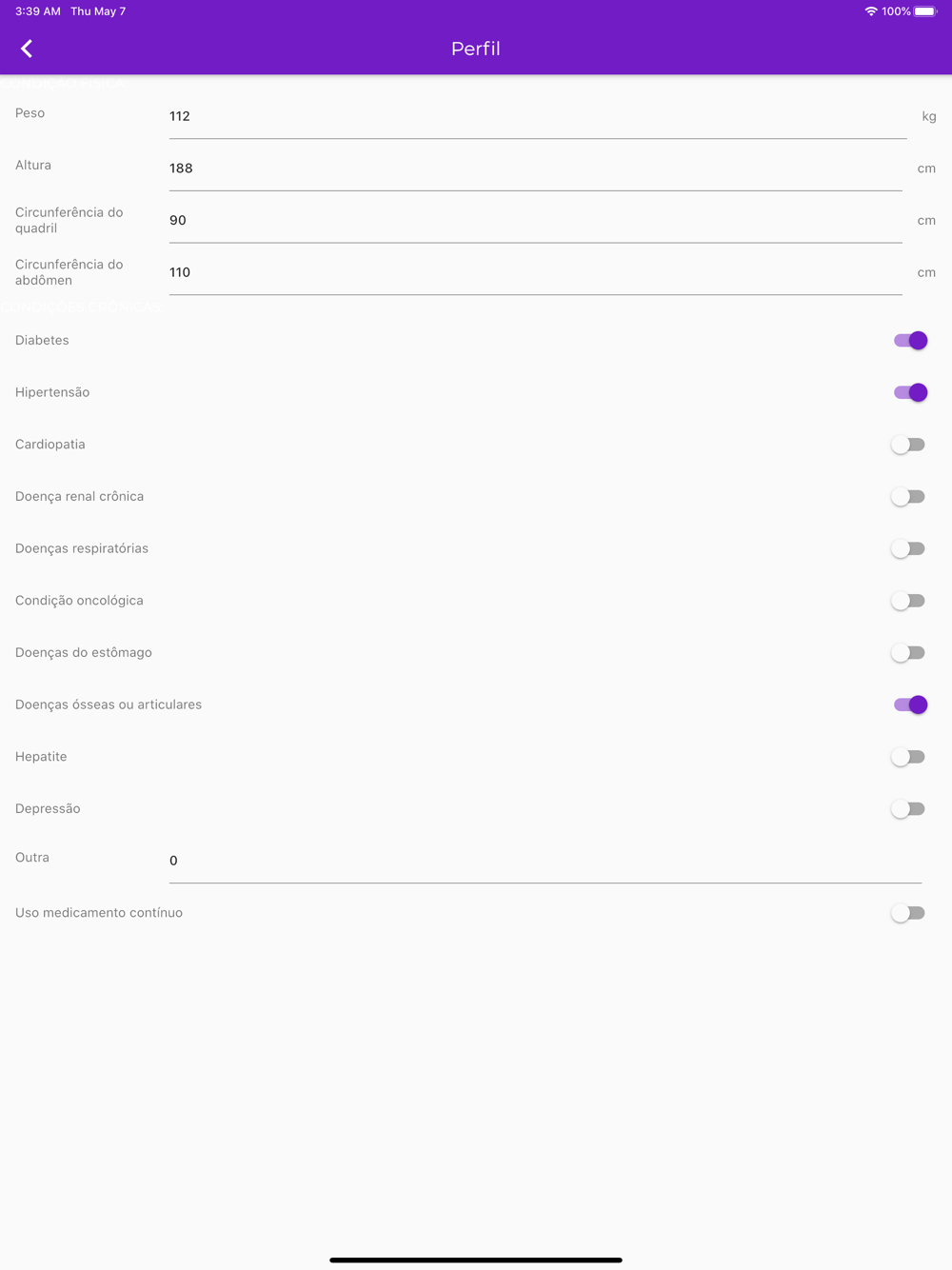This screenshot has height=1270, width=952.
Task: Tap the battery status icon
Action: (925, 11)
